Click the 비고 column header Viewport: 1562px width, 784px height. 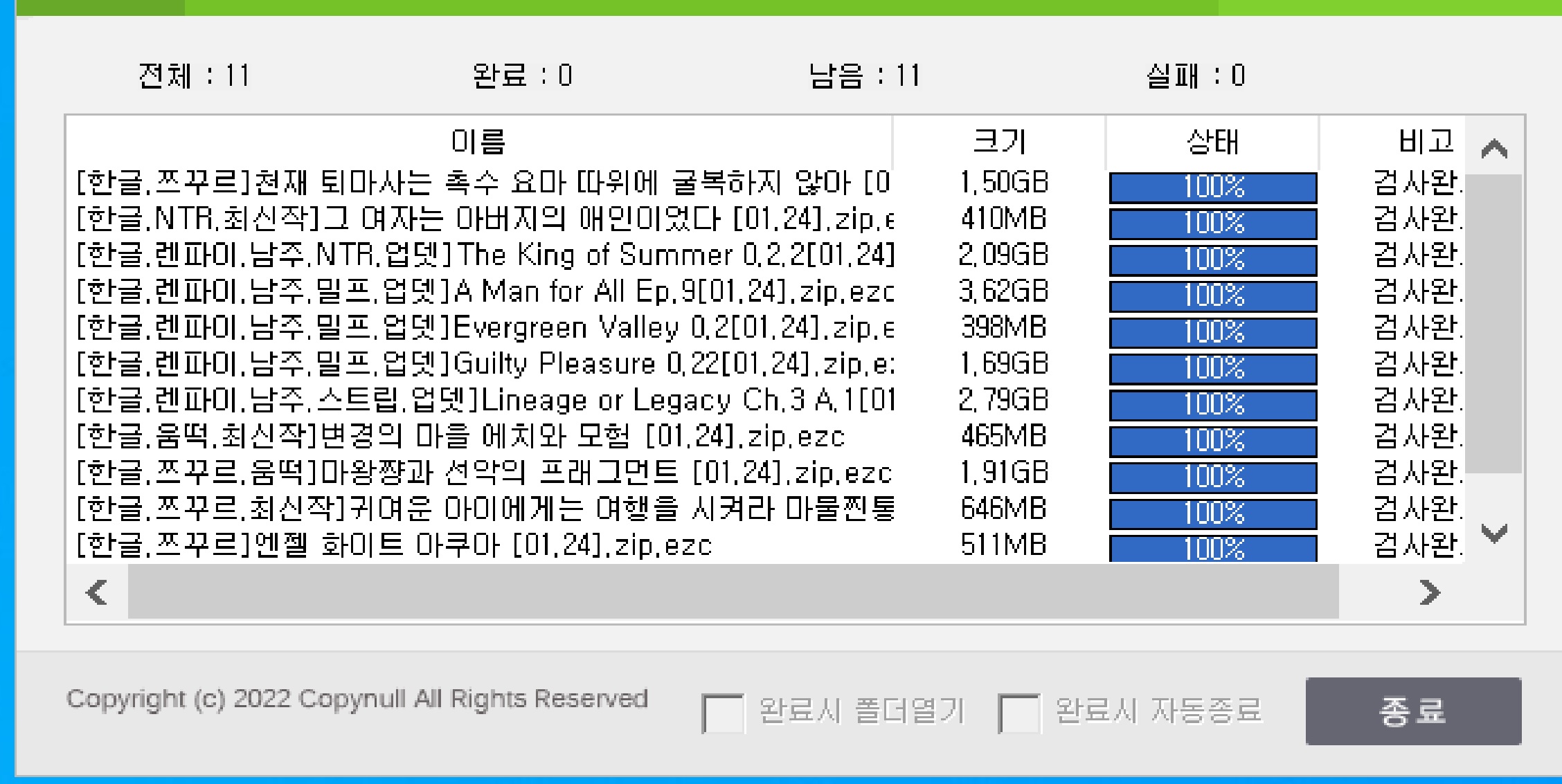(x=1425, y=142)
